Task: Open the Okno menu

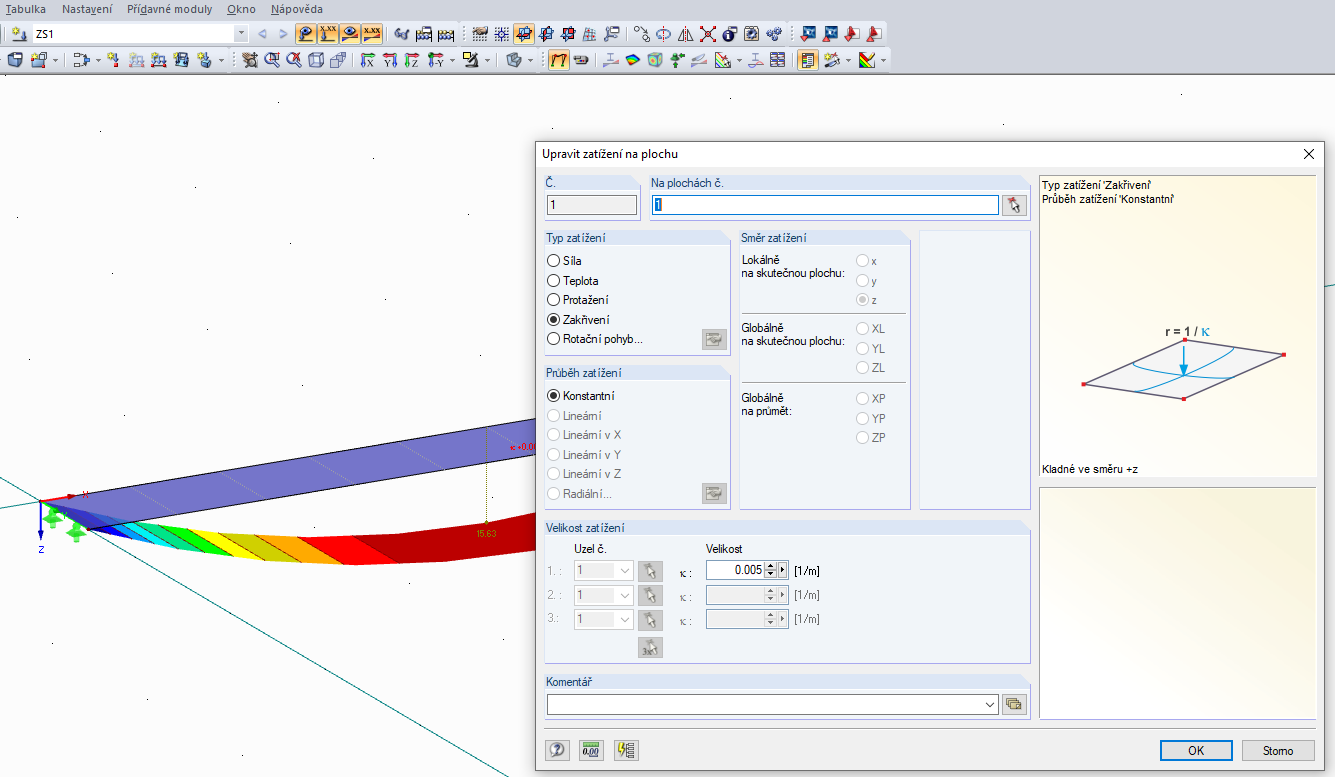Action: click(x=241, y=9)
